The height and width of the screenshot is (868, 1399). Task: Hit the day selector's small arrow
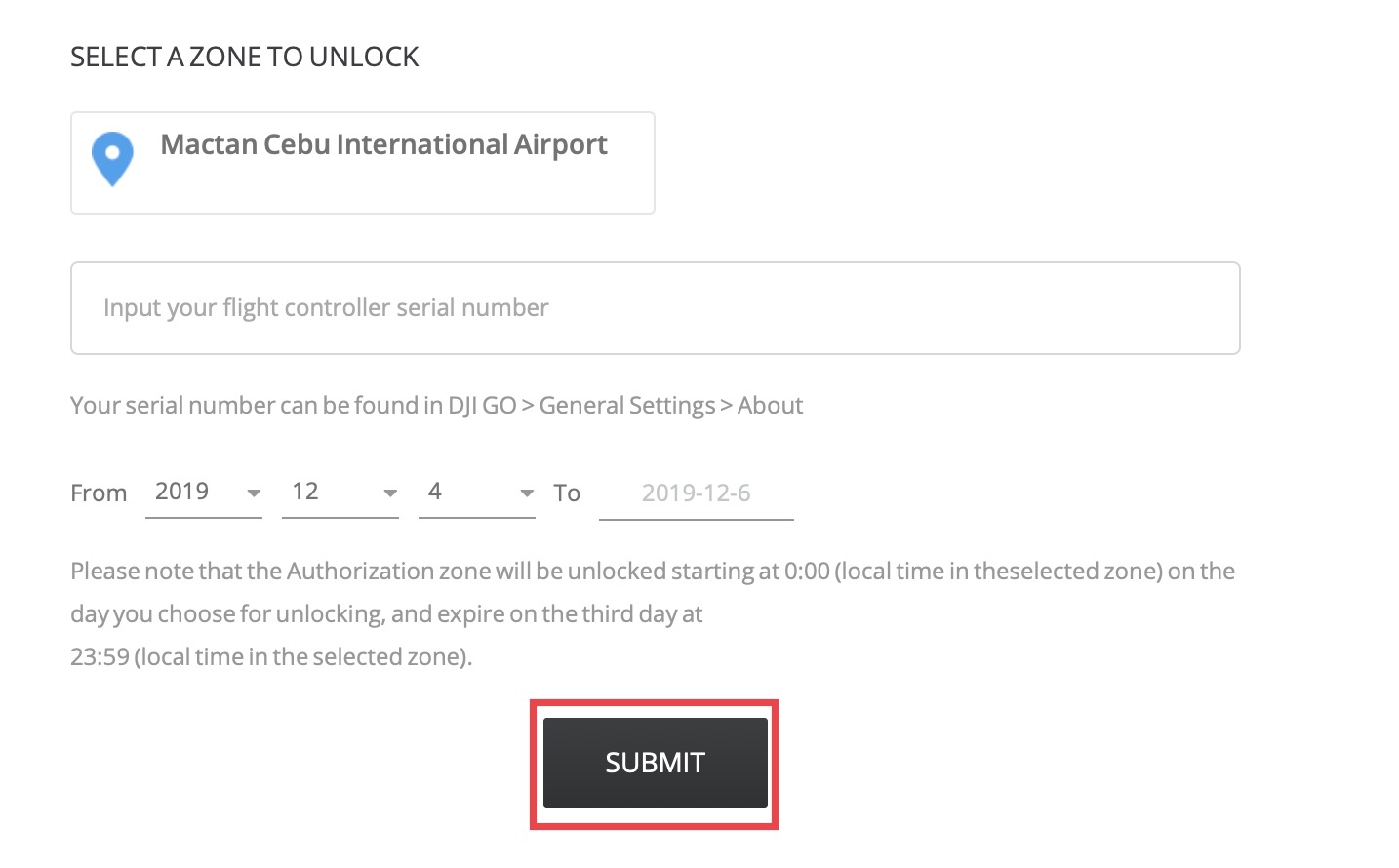[x=527, y=493]
